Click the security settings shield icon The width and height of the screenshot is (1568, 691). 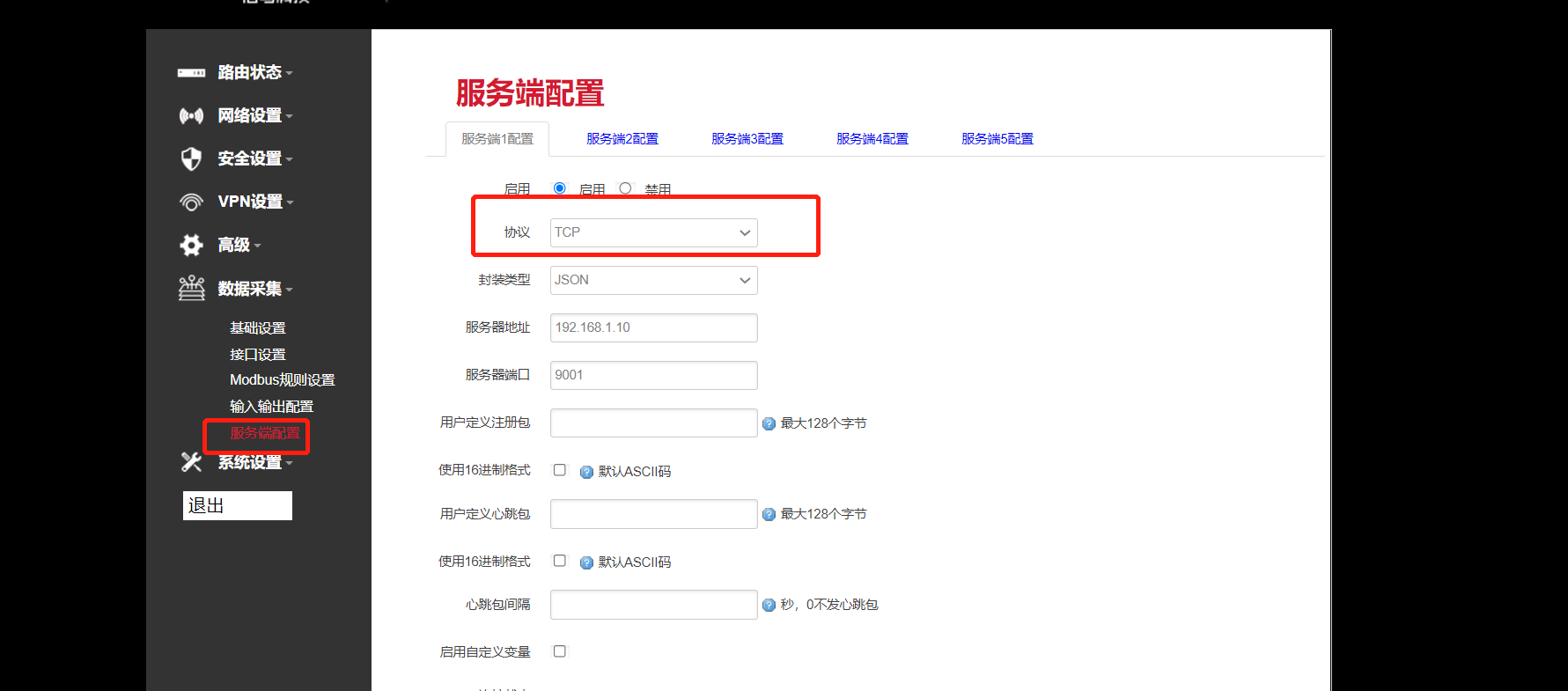(191, 158)
